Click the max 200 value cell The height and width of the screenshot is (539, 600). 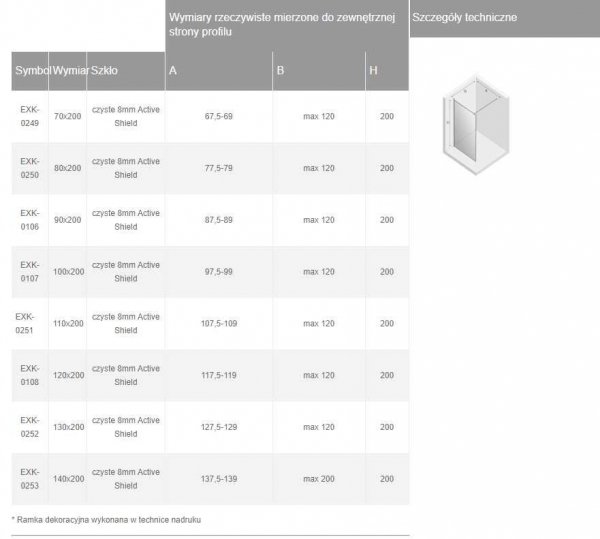click(319, 479)
